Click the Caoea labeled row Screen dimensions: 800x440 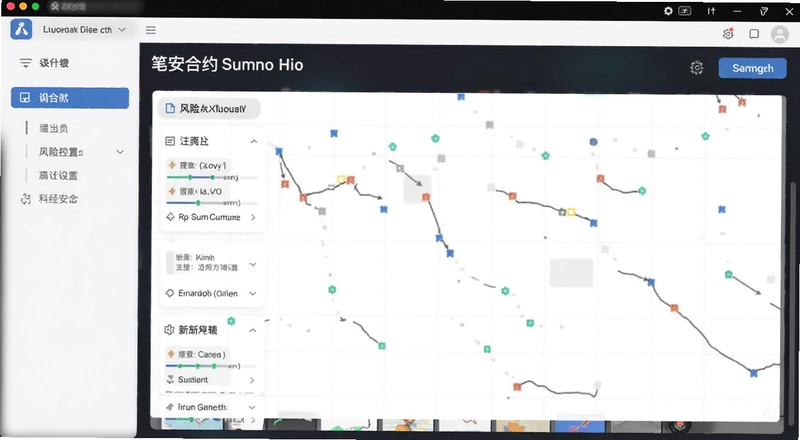click(x=197, y=354)
